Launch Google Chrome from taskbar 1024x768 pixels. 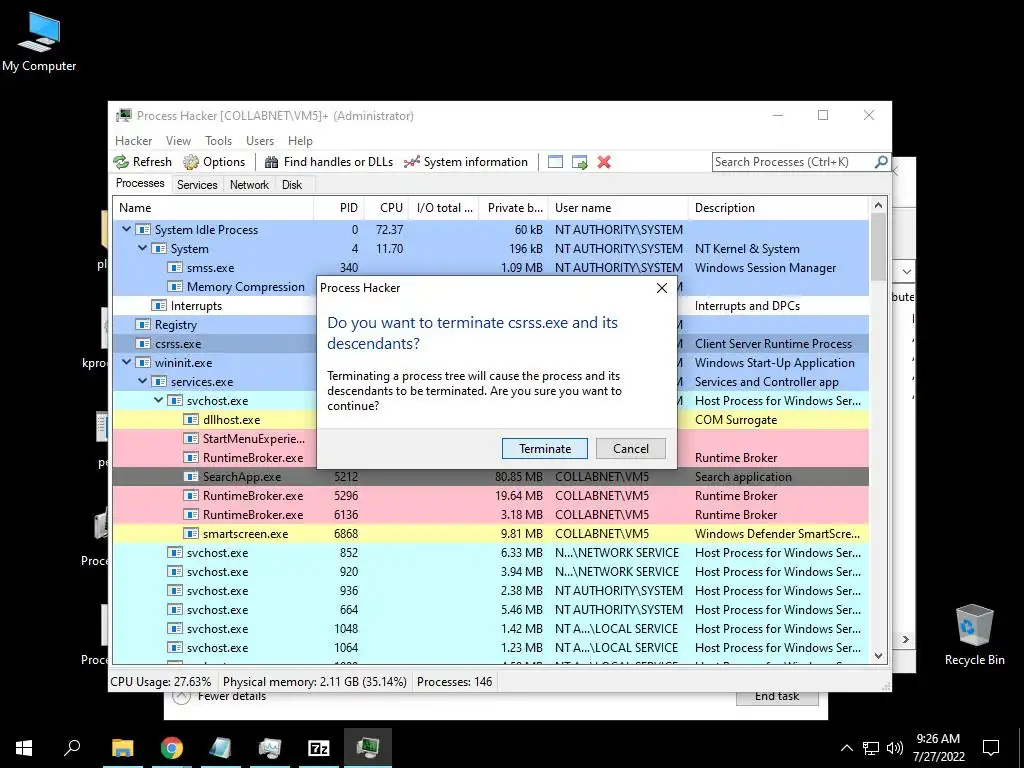[x=172, y=748]
